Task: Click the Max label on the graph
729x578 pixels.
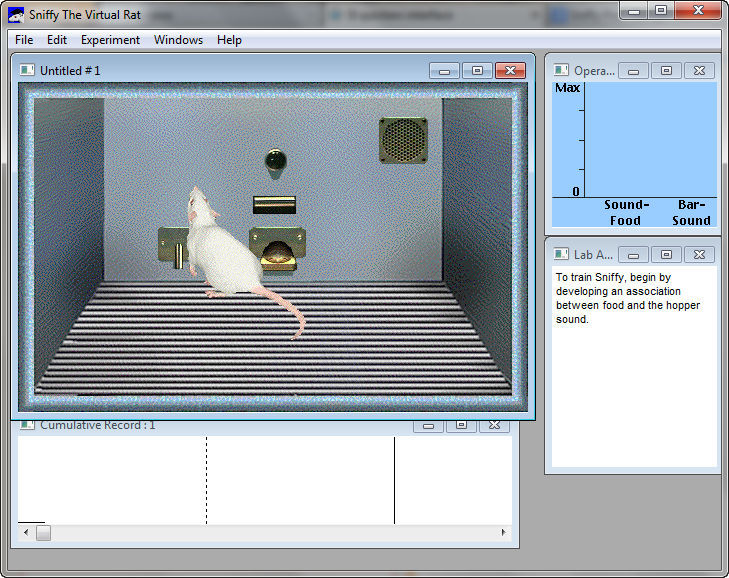Action: (567, 88)
